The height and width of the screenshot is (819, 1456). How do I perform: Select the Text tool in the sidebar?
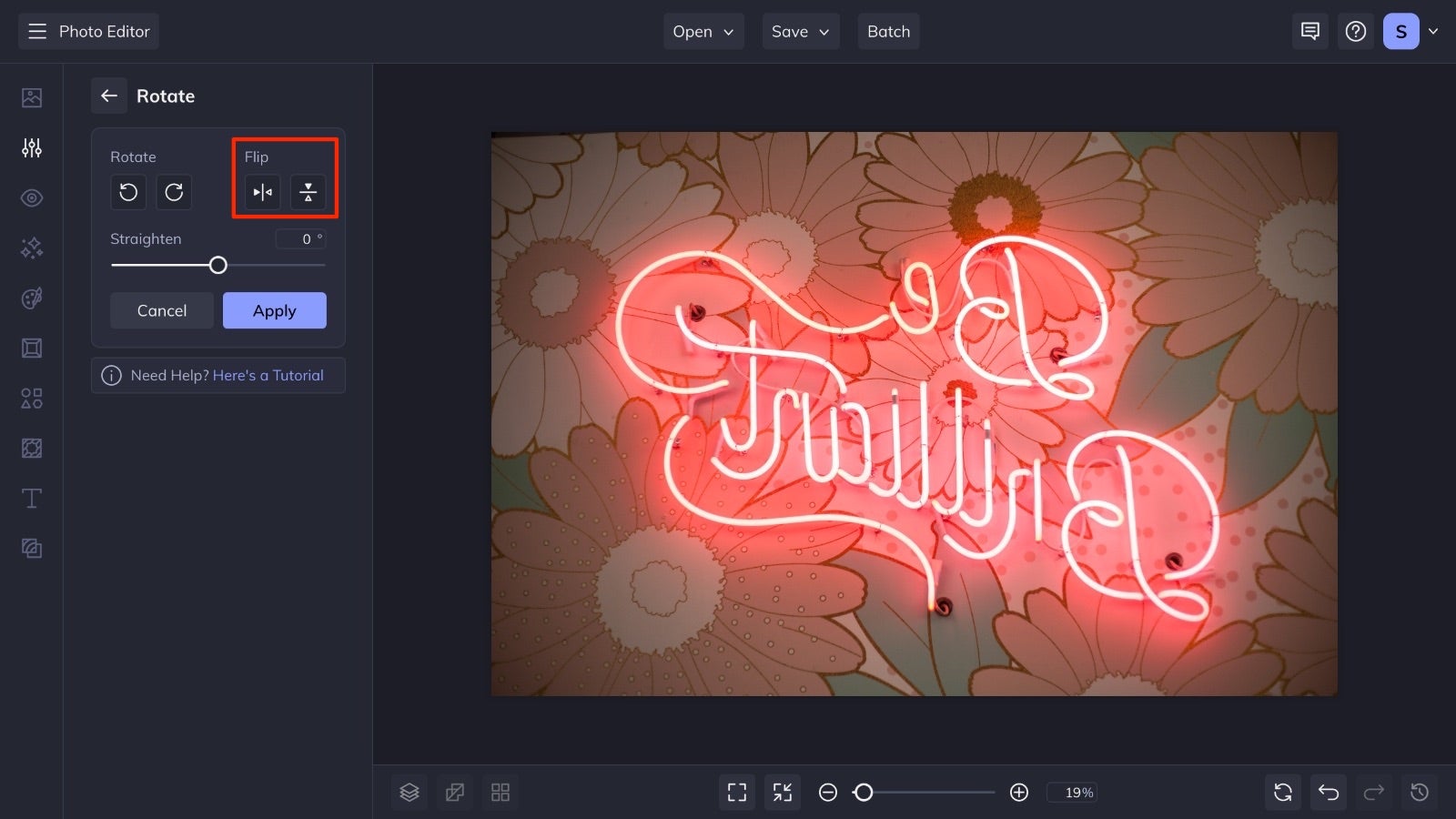(x=31, y=498)
